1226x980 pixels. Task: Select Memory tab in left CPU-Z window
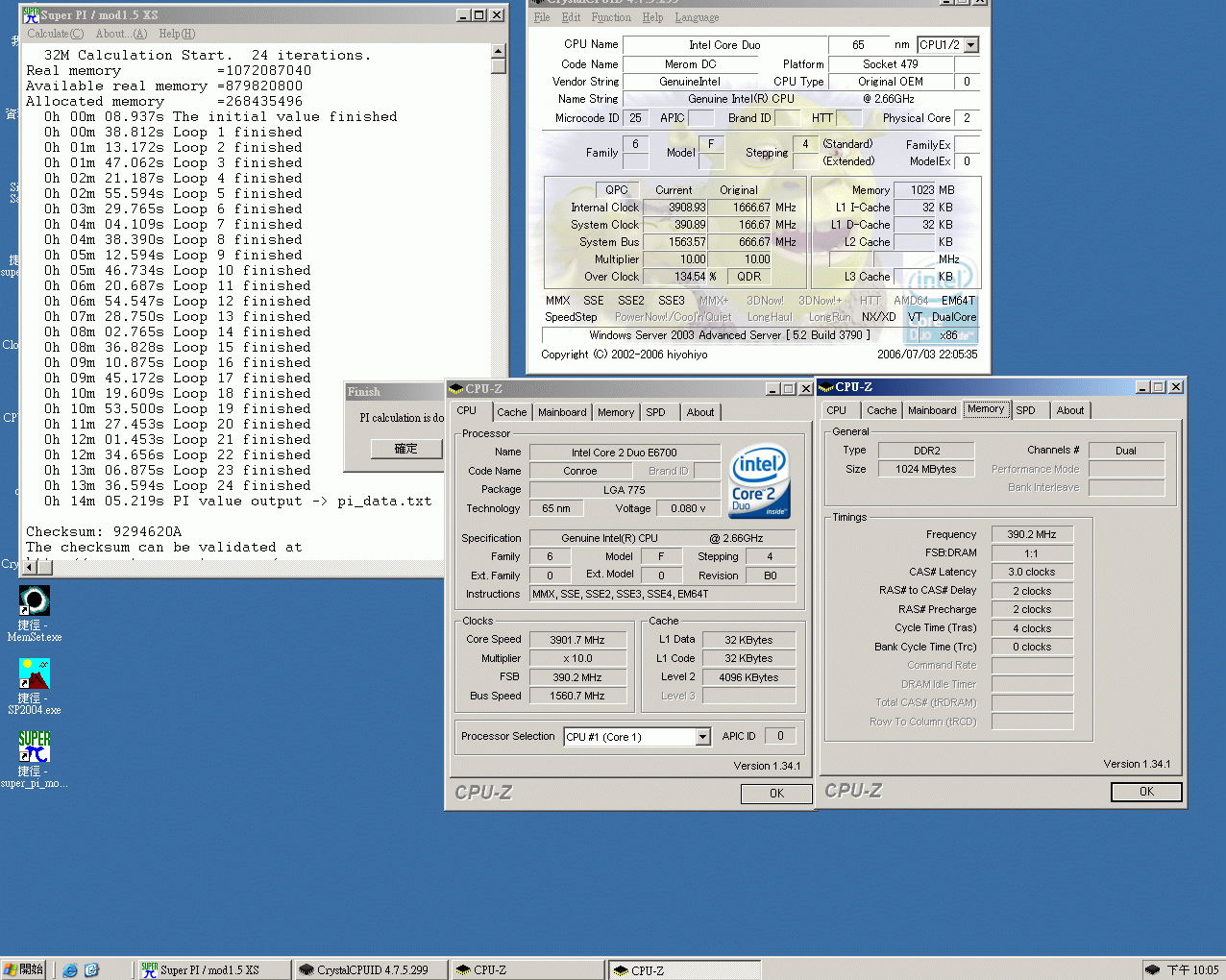(616, 412)
